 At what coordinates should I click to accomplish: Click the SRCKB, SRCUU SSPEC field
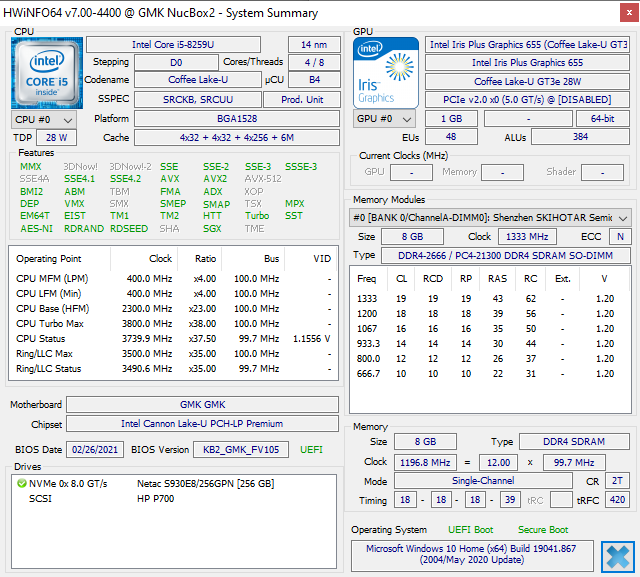pos(198,100)
